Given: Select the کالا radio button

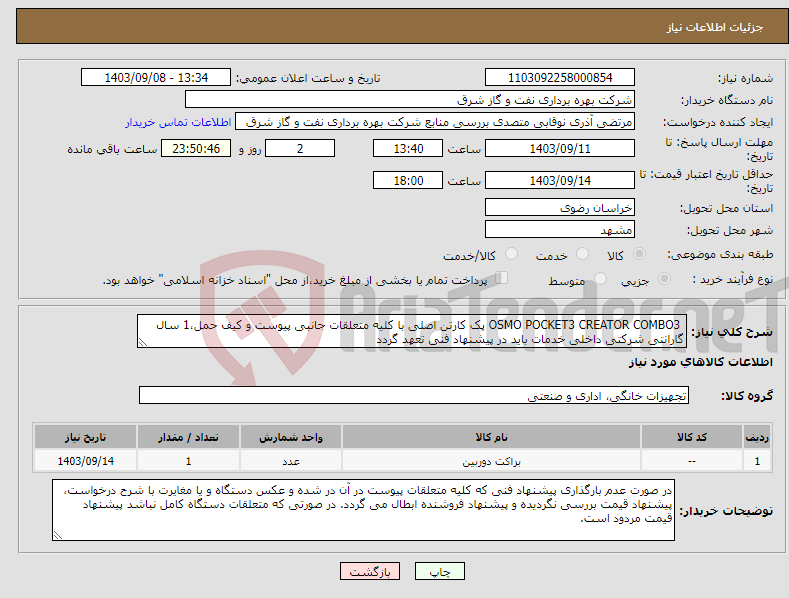Looking at the screenshot, I should coord(639,254).
